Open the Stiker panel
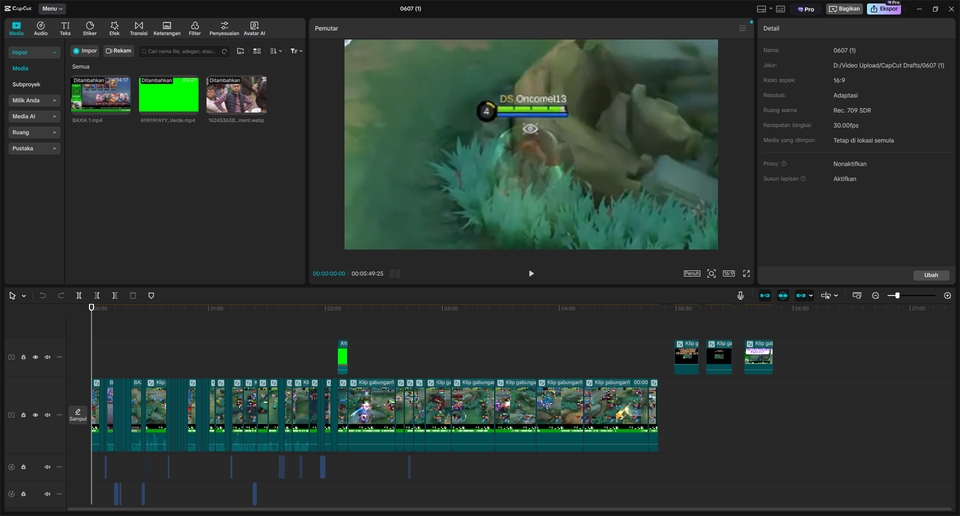The width and height of the screenshot is (960, 516). 90,28
